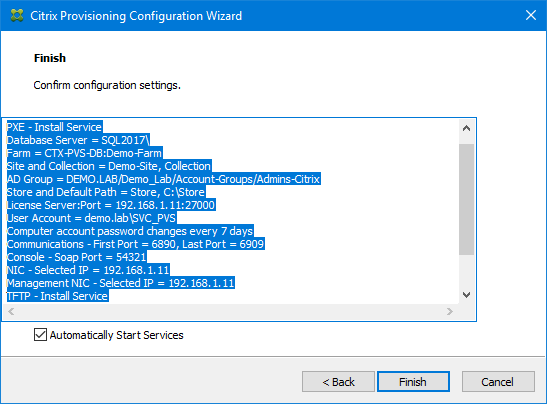The width and height of the screenshot is (547, 404).
Task: Click the 'NIC - Selected IP' line
Action: pos(88,270)
